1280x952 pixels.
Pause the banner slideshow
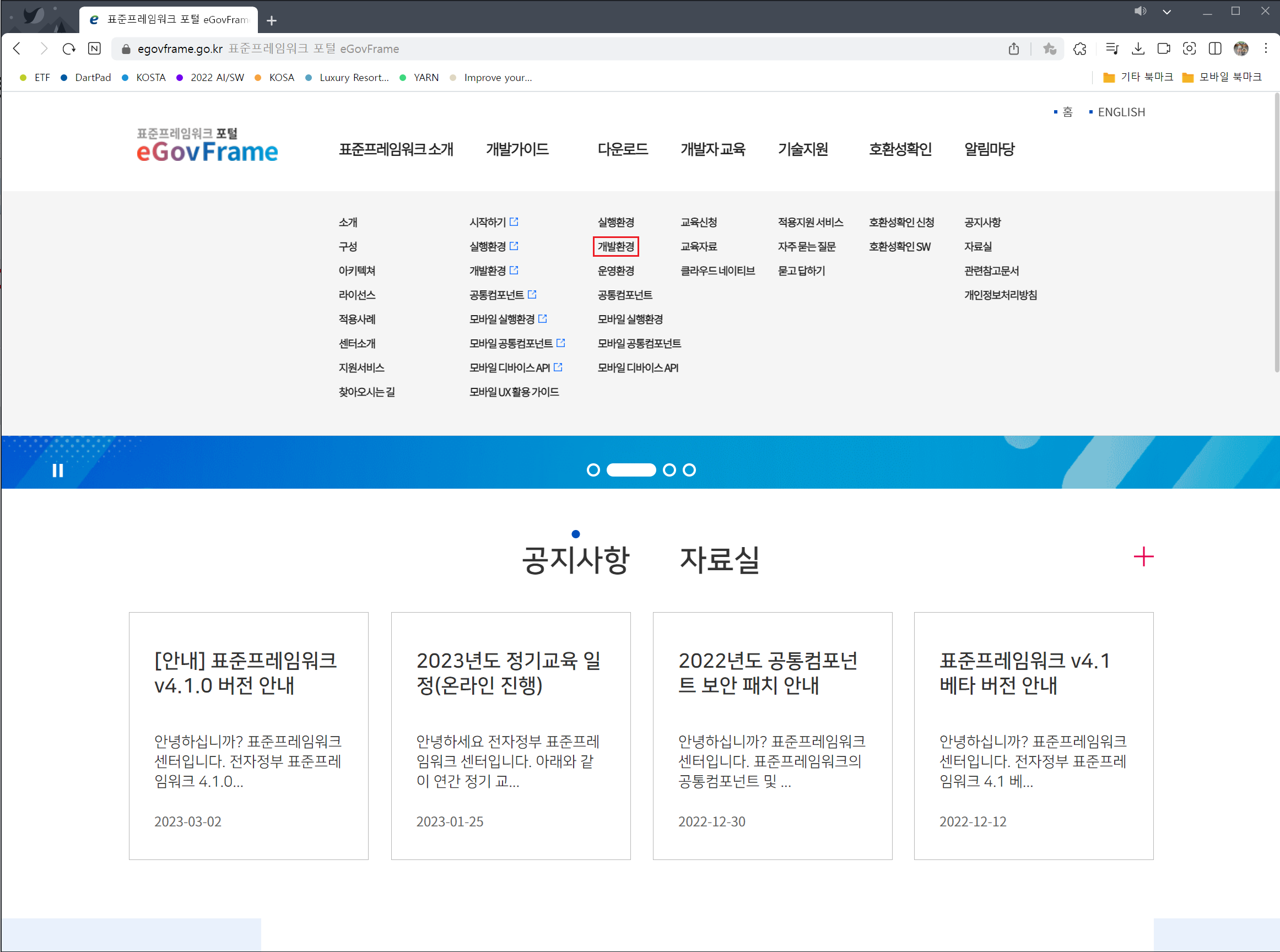tap(58, 471)
